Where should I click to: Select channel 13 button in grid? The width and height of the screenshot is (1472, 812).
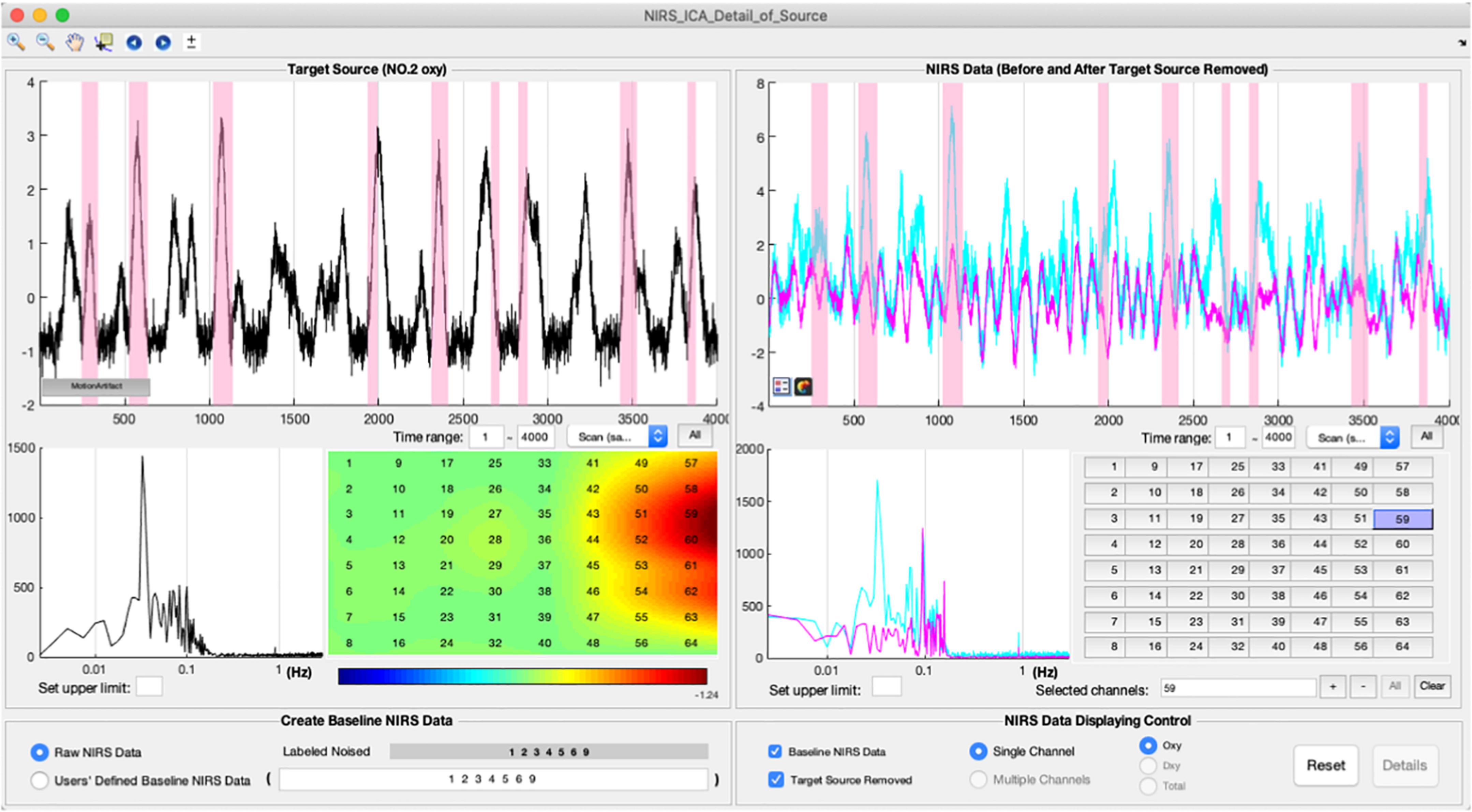1147,570
